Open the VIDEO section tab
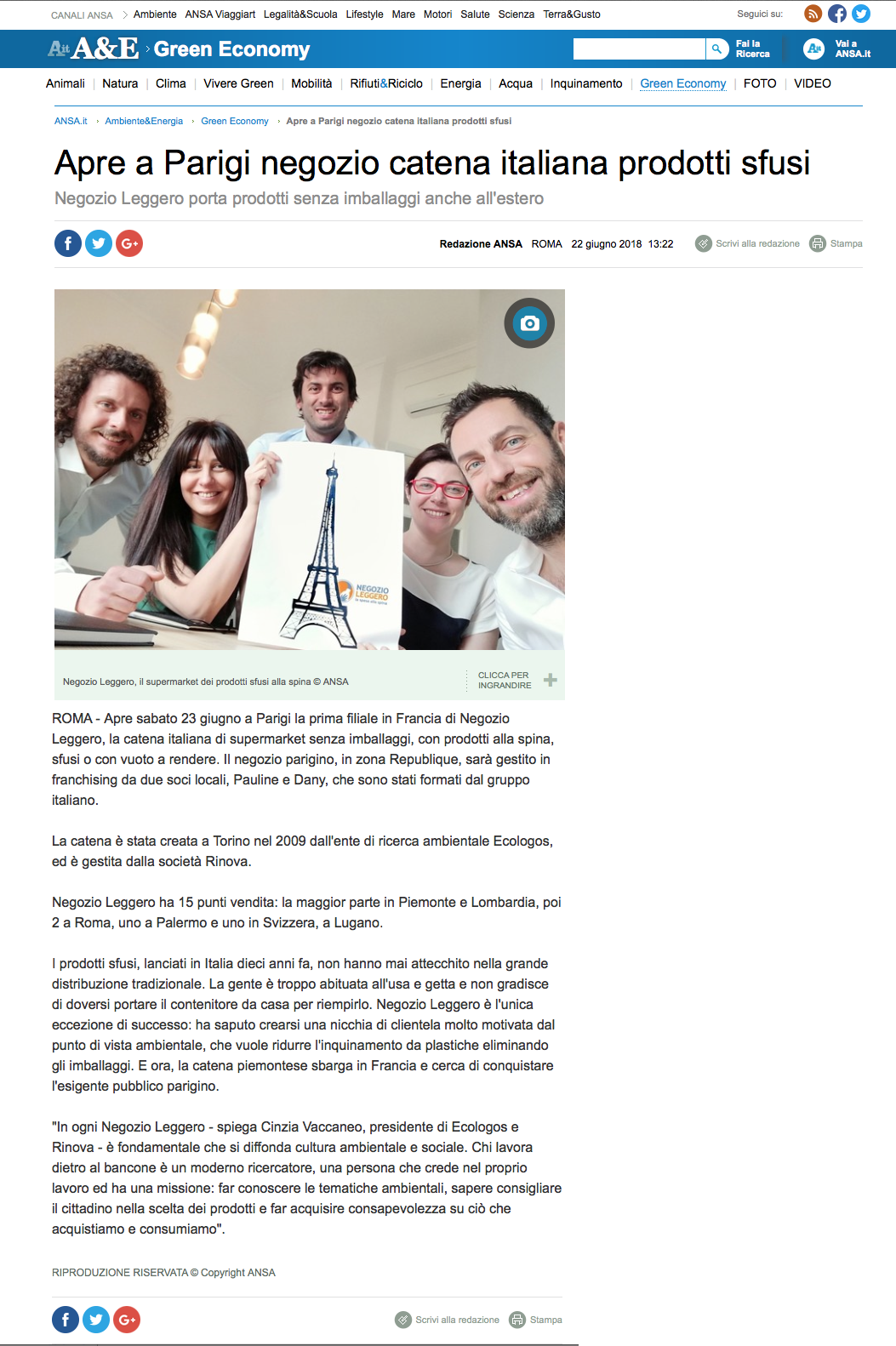 coord(813,83)
